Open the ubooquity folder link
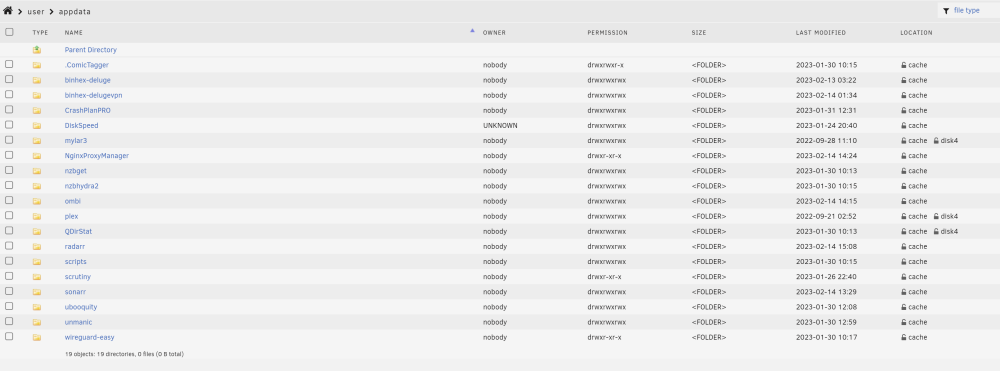Screen dimensions: 1000x371 click(x=80, y=307)
